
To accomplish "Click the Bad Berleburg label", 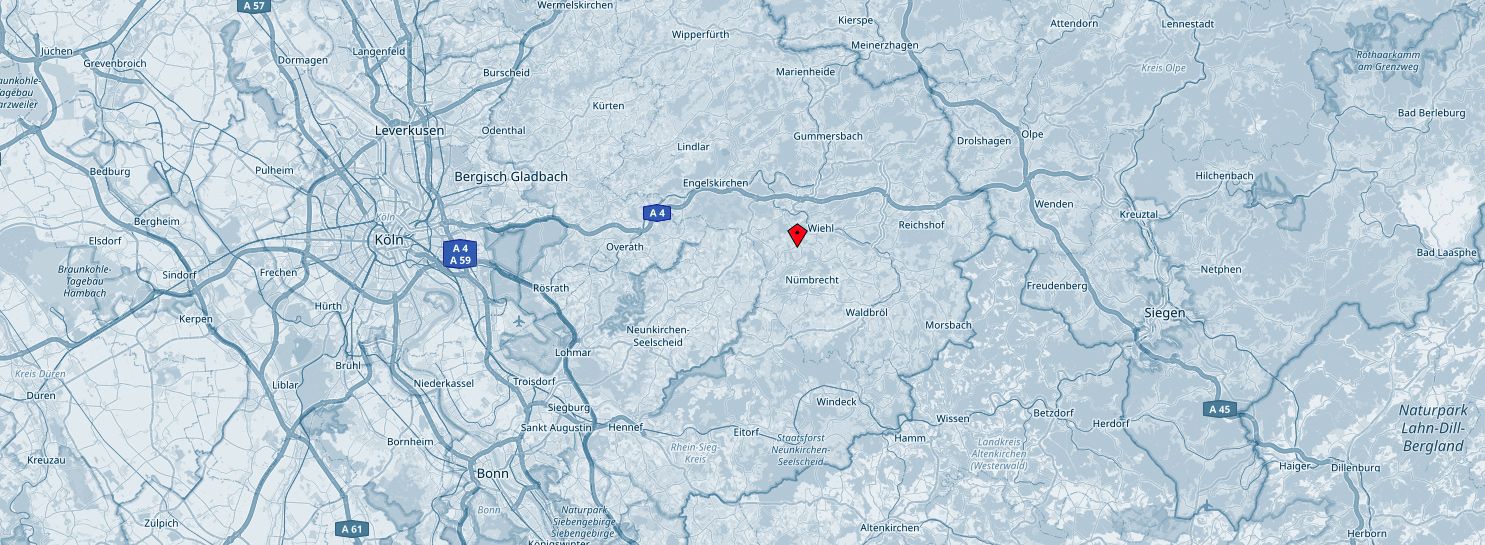I will (x=1432, y=114).
